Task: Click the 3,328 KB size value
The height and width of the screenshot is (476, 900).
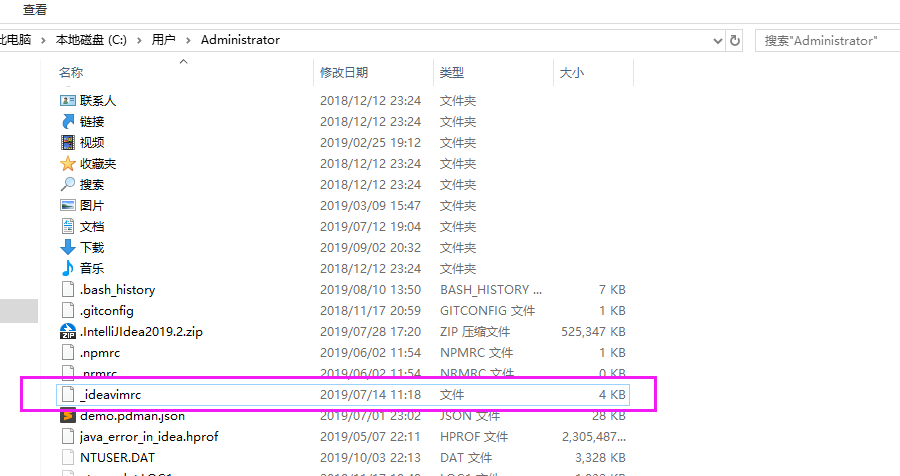Action: pyautogui.click(x=600, y=458)
